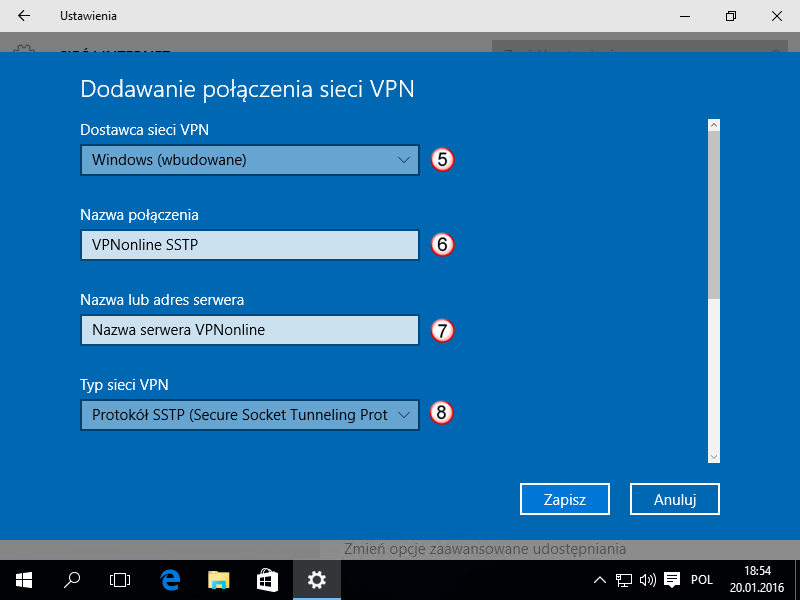The image size is (800, 600).
Task: Switch to the Settings gear app in taskbar
Action: pos(317,580)
